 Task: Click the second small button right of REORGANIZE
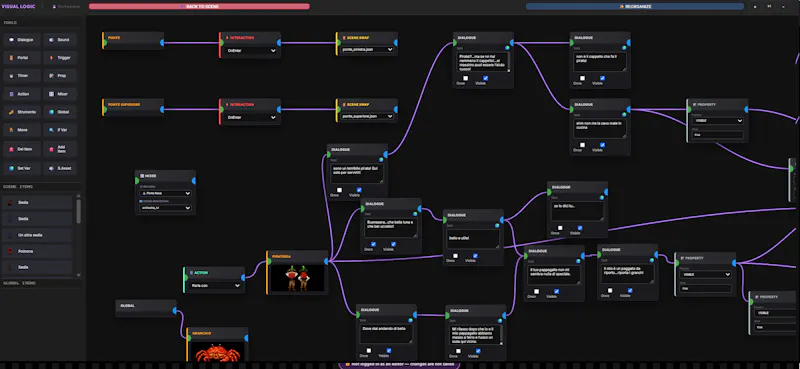pos(769,7)
